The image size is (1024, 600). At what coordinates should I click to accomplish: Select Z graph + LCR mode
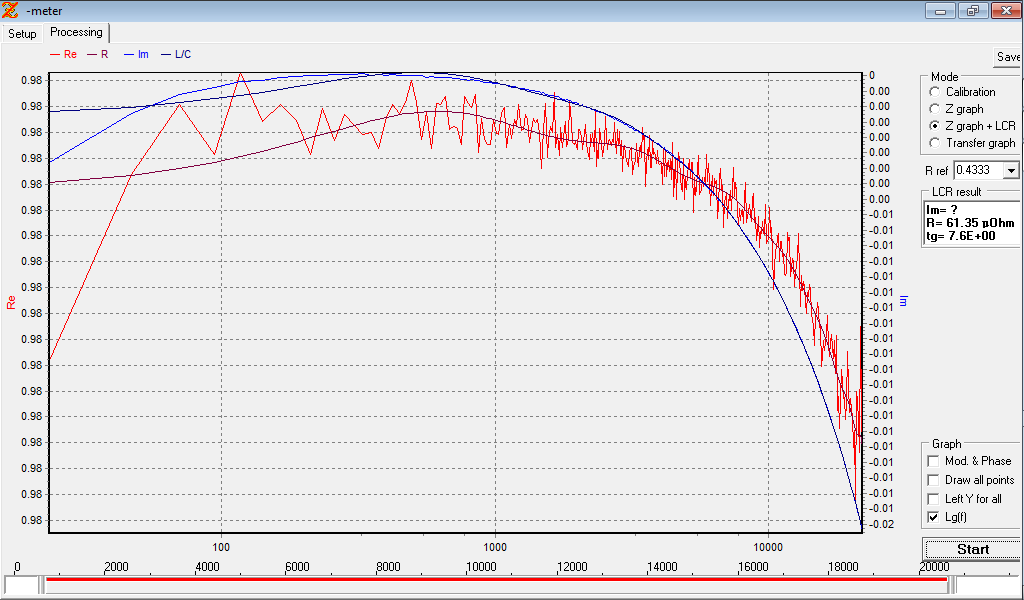(935, 126)
